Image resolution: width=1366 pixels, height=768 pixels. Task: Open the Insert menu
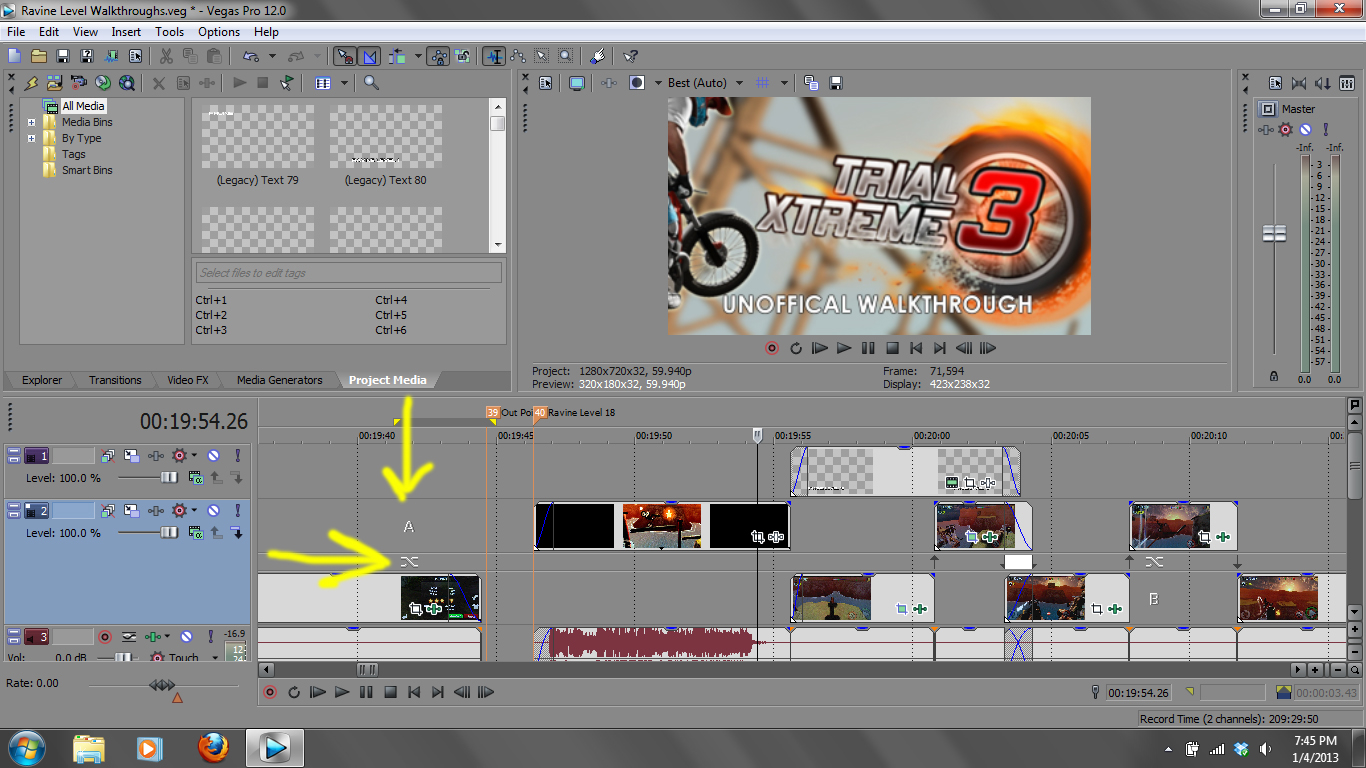click(126, 32)
